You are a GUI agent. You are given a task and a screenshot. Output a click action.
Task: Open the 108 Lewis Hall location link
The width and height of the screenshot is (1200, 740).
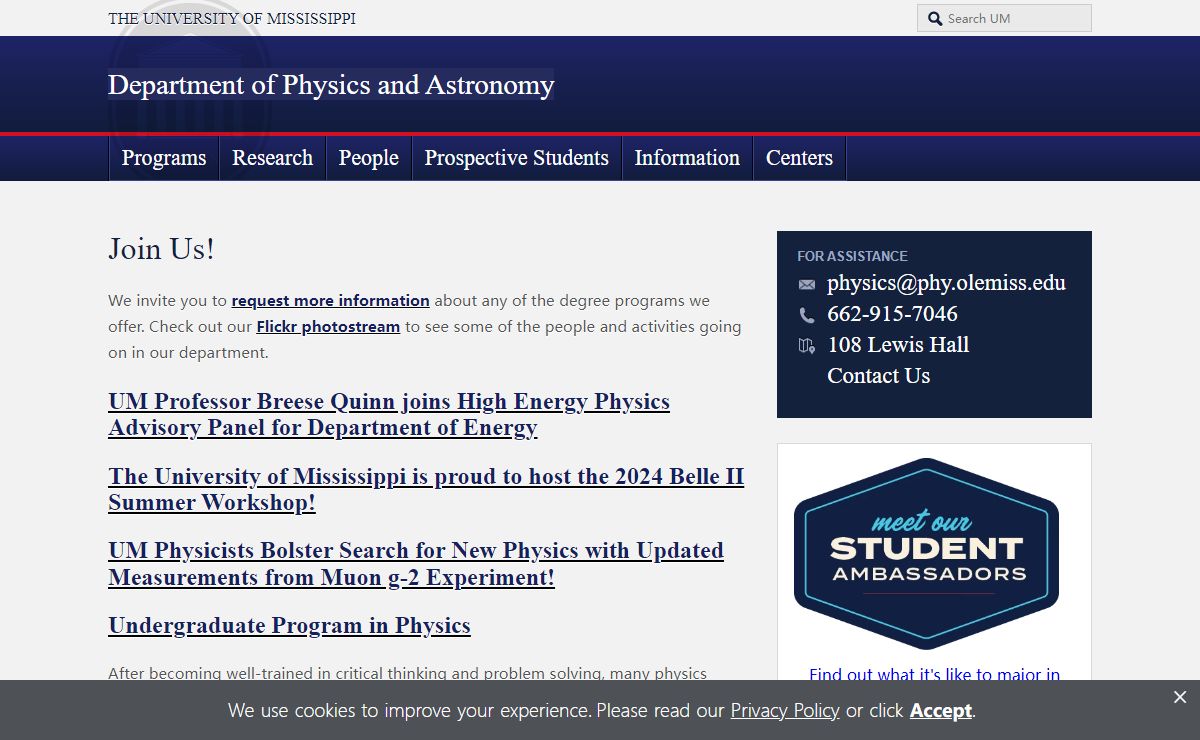pos(898,345)
